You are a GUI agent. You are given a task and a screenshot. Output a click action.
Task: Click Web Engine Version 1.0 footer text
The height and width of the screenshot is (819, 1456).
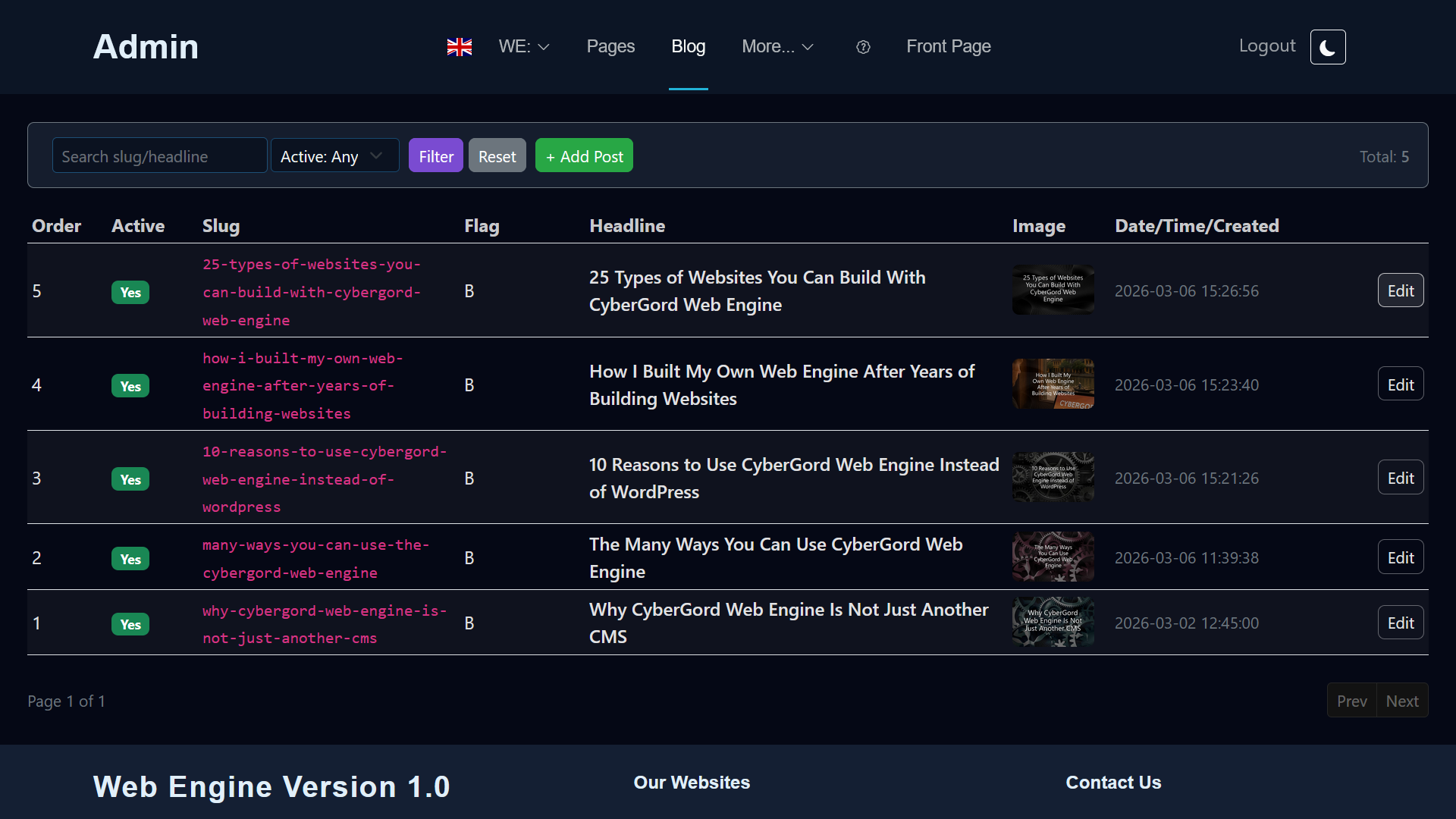(271, 786)
